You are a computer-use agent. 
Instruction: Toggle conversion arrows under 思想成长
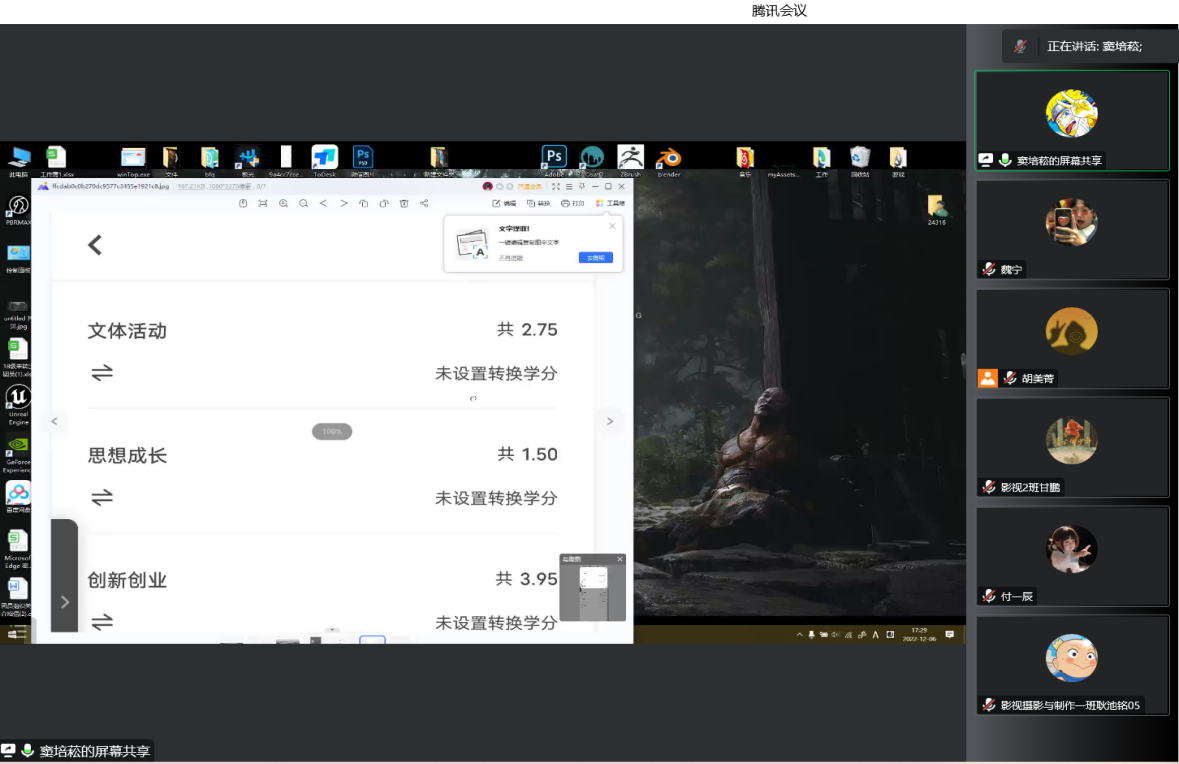(x=102, y=497)
